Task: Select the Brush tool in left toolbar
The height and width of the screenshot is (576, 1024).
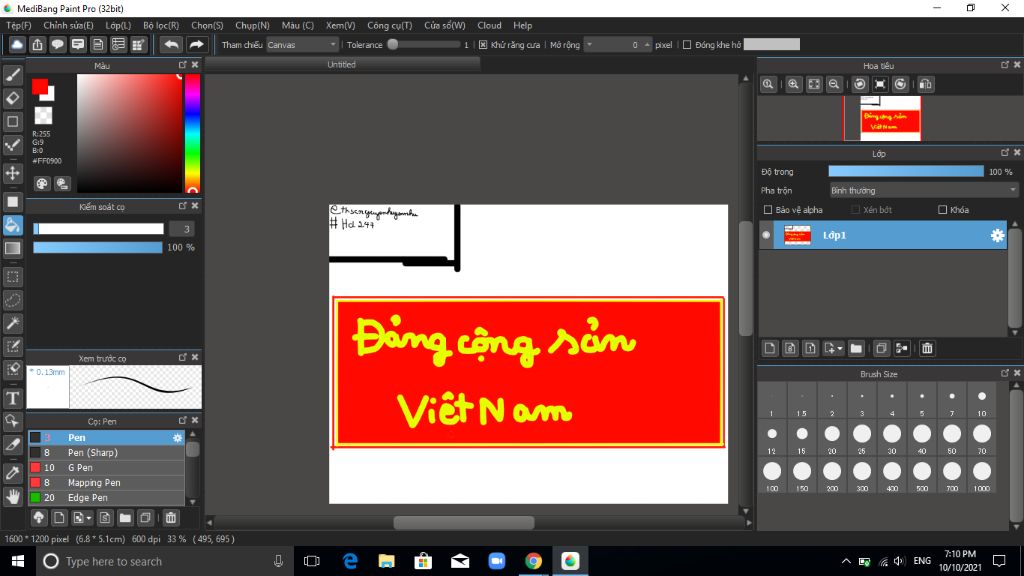Action: click(12, 75)
